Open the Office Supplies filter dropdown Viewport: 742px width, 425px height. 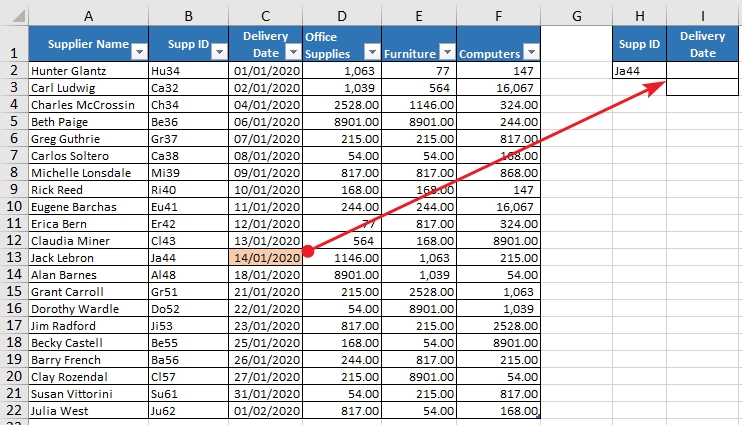pos(372,53)
